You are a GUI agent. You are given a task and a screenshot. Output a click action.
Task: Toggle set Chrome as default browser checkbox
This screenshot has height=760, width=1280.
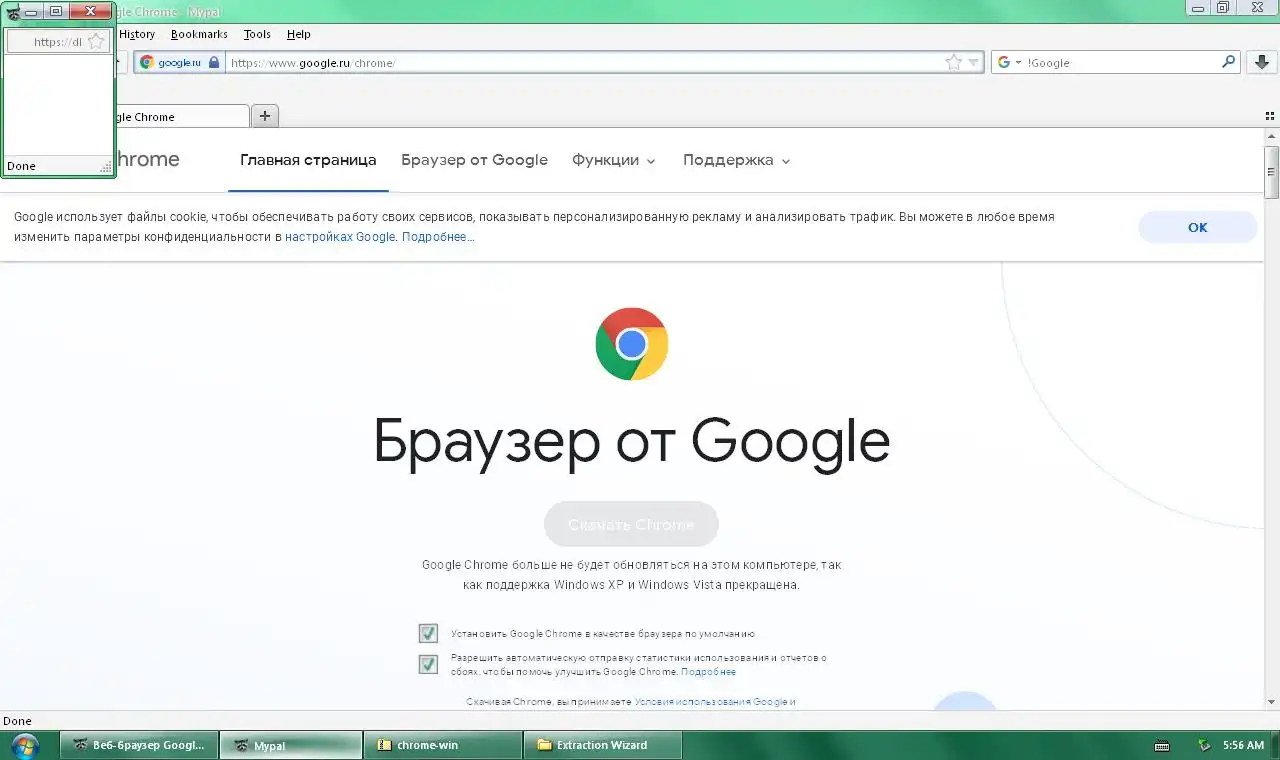tap(428, 633)
